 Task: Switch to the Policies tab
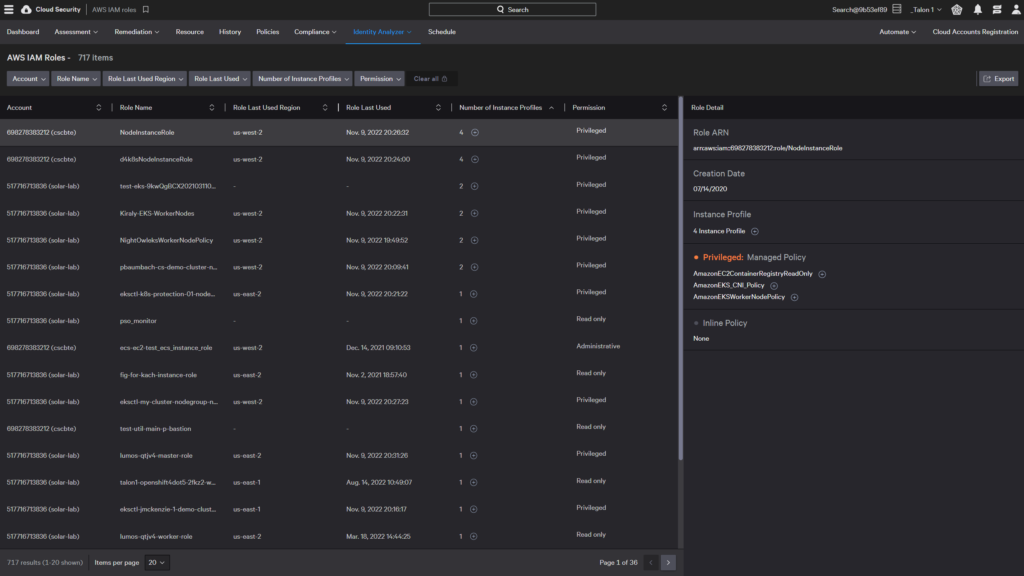268,32
